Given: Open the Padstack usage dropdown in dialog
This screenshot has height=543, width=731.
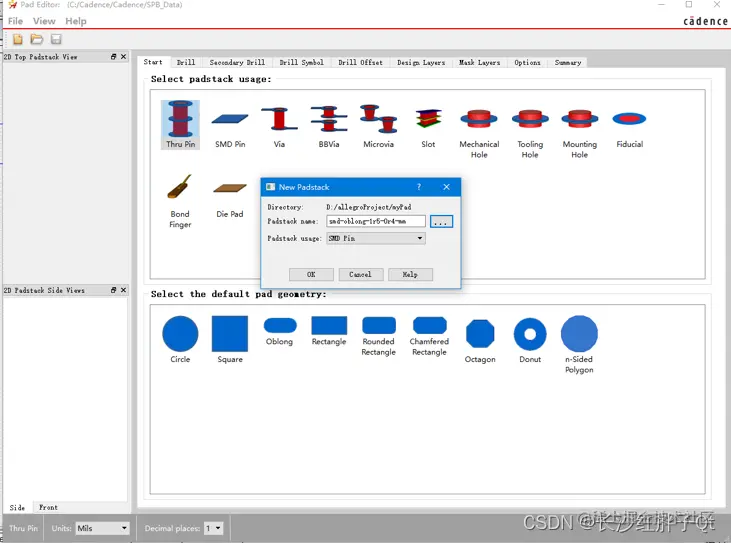Looking at the screenshot, I should point(376,238).
